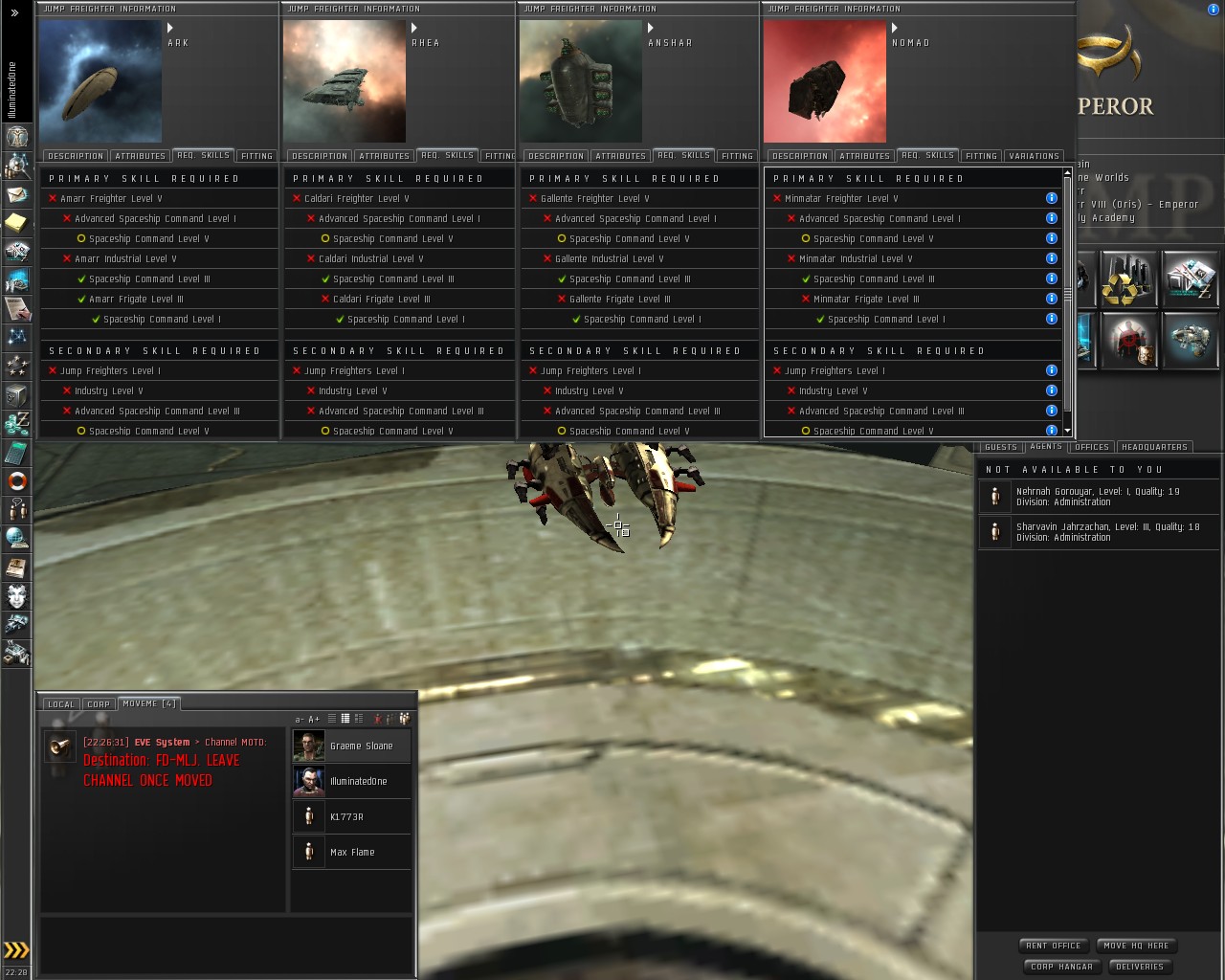Open the constellation Map icon in the sidebar
This screenshot has width=1225, height=980.
tap(16, 336)
